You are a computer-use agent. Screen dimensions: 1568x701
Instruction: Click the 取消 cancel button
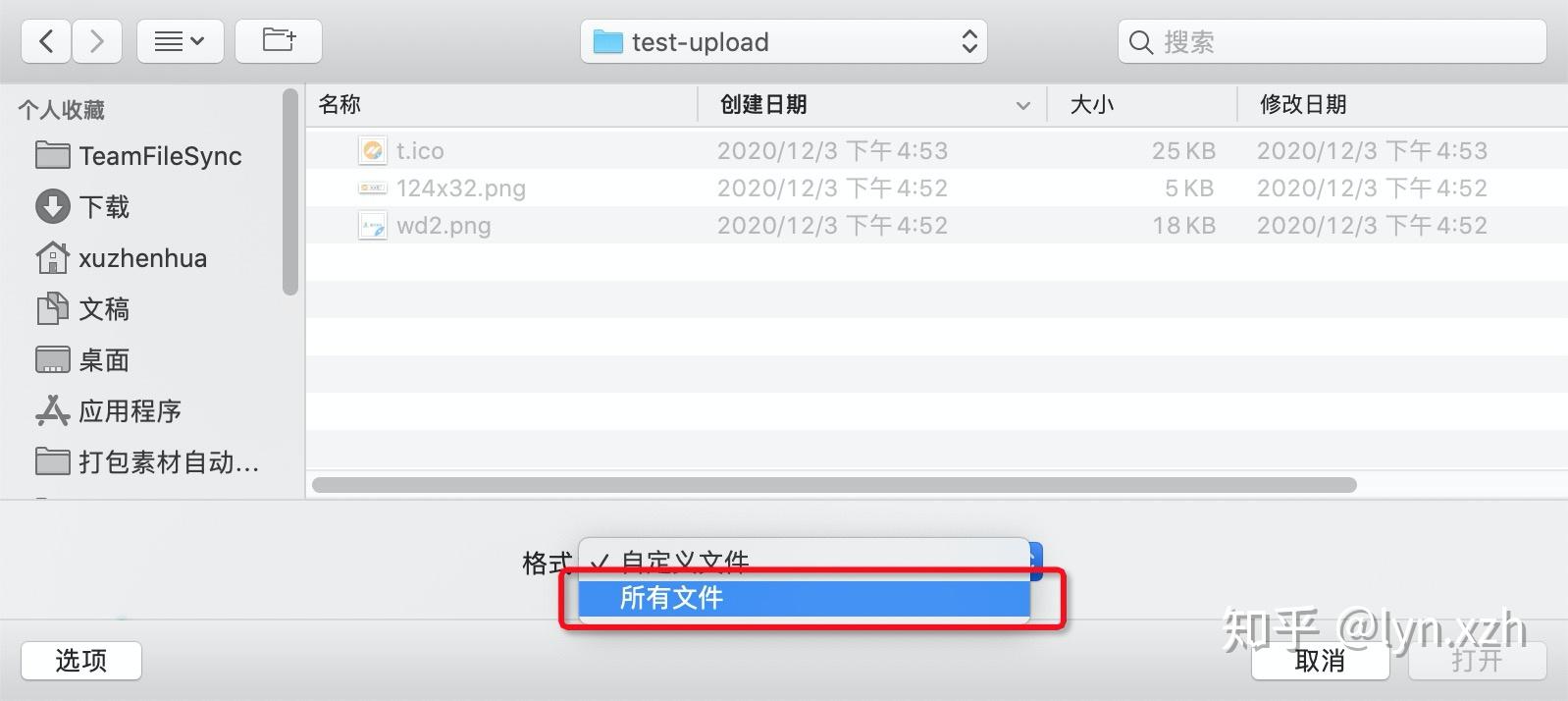coord(1320,661)
